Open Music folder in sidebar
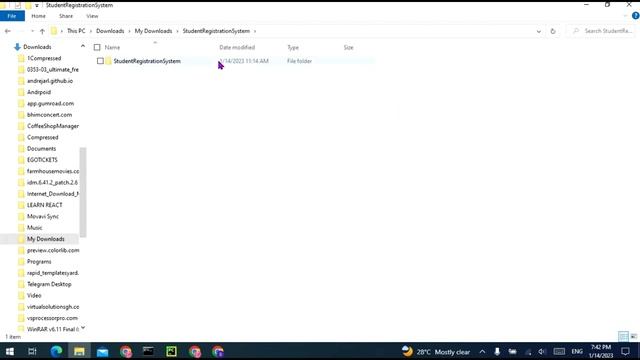The height and width of the screenshot is (360, 640). pos(34,228)
